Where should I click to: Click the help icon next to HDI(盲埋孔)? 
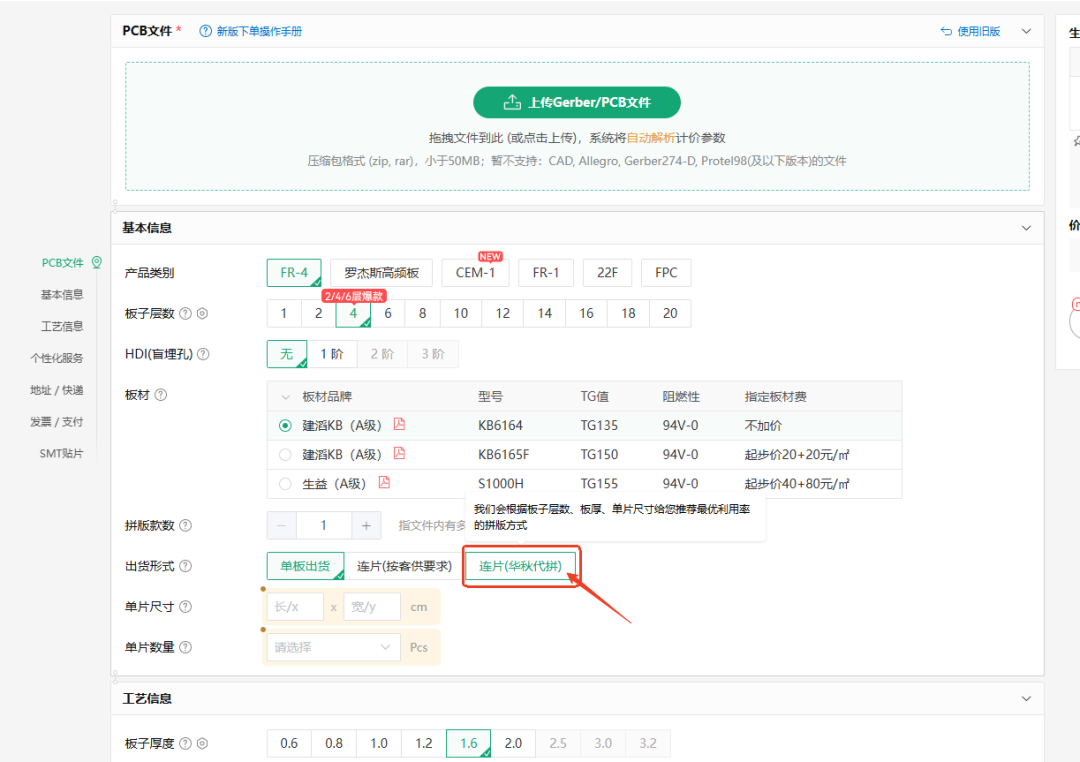click(x=203, y=354)
